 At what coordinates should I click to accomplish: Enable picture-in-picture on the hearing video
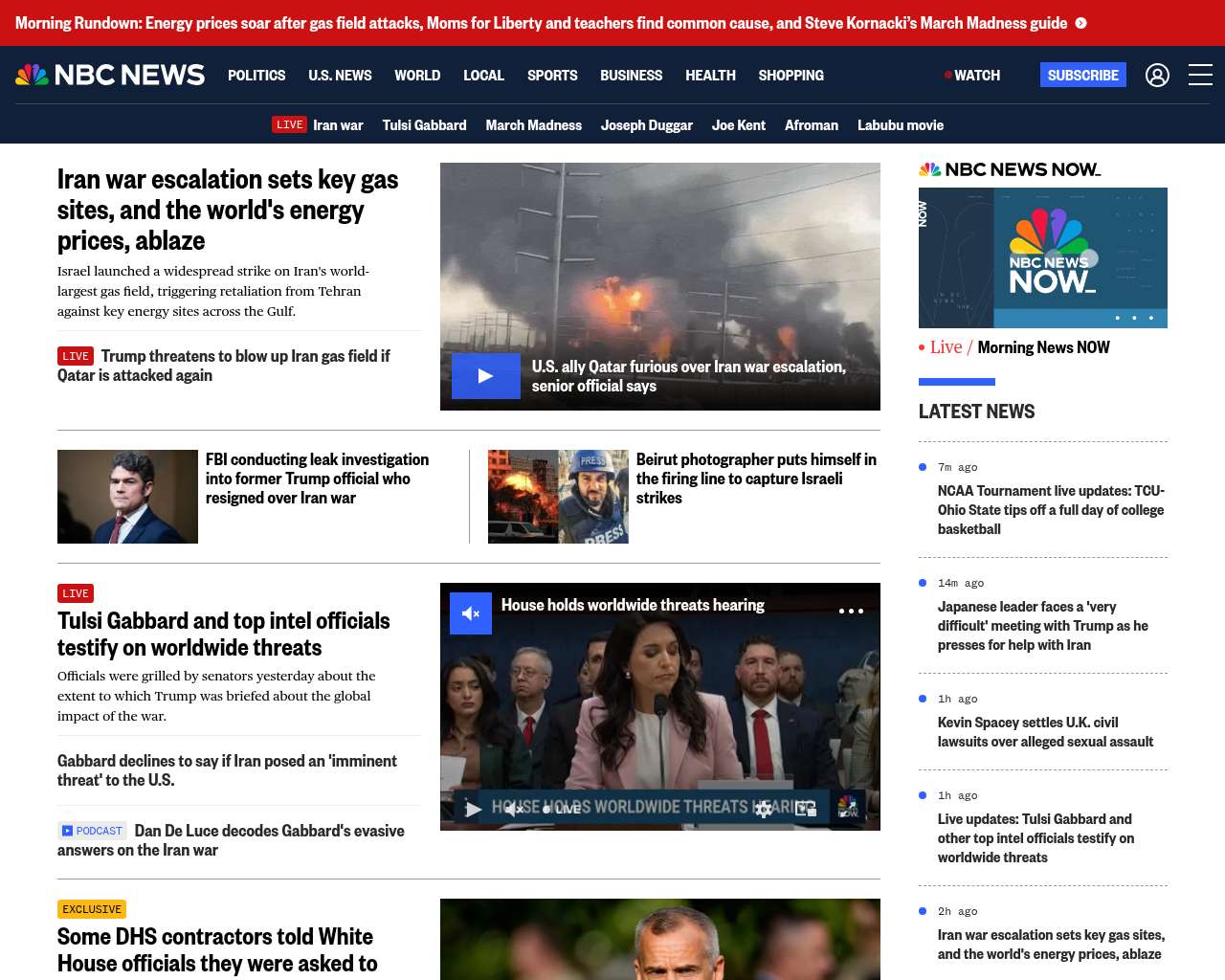tap(806, 810)
